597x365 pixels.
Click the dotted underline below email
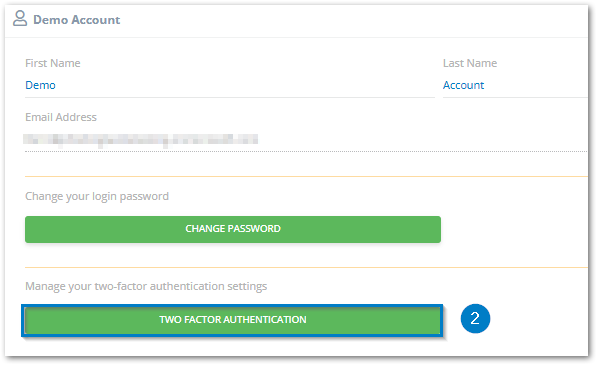click(x=306, y=151)
